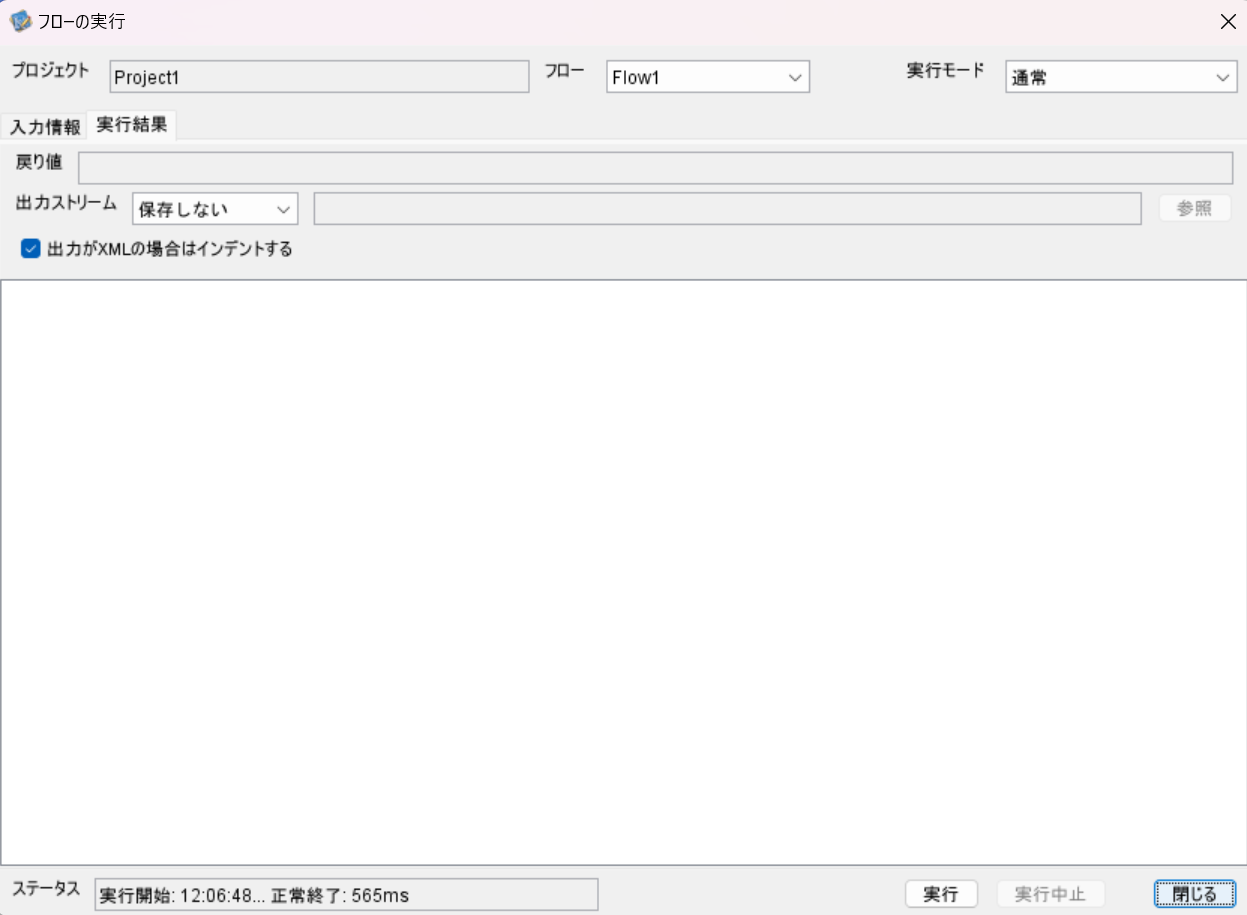
Task: Click the 実行 execute button
Action: 939,893
